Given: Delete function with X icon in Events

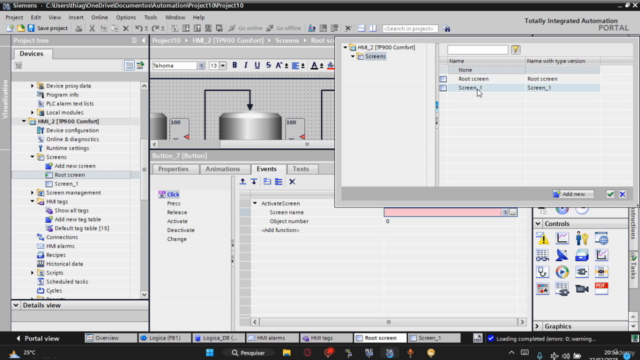Looking at the screenshot, I should pos(292,182).
